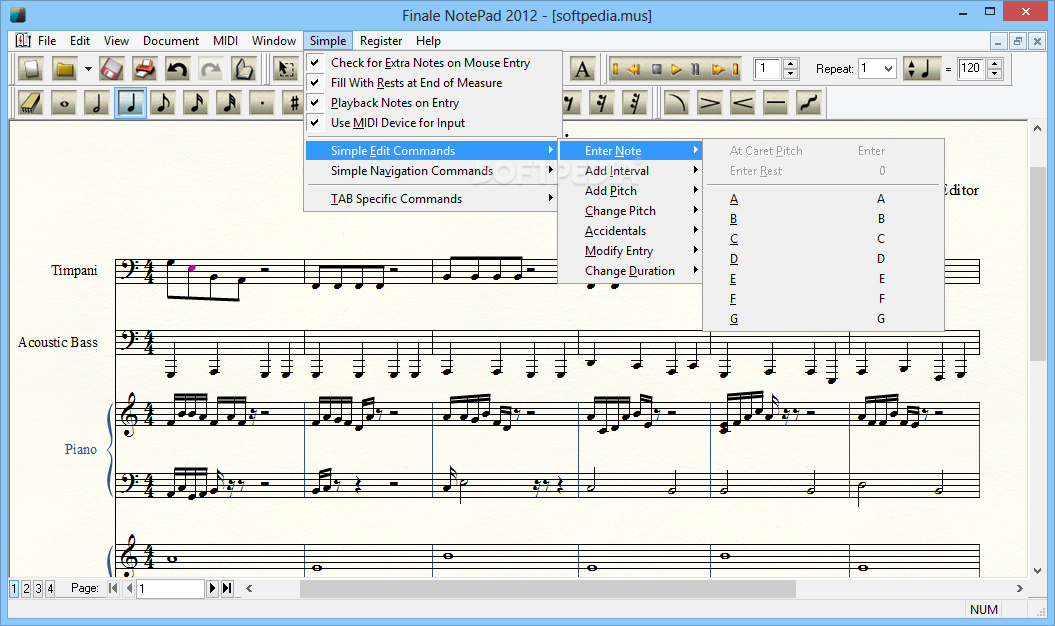Select the trill extension wavy line tool
The image size is (1055, 626).
[809, 103]
